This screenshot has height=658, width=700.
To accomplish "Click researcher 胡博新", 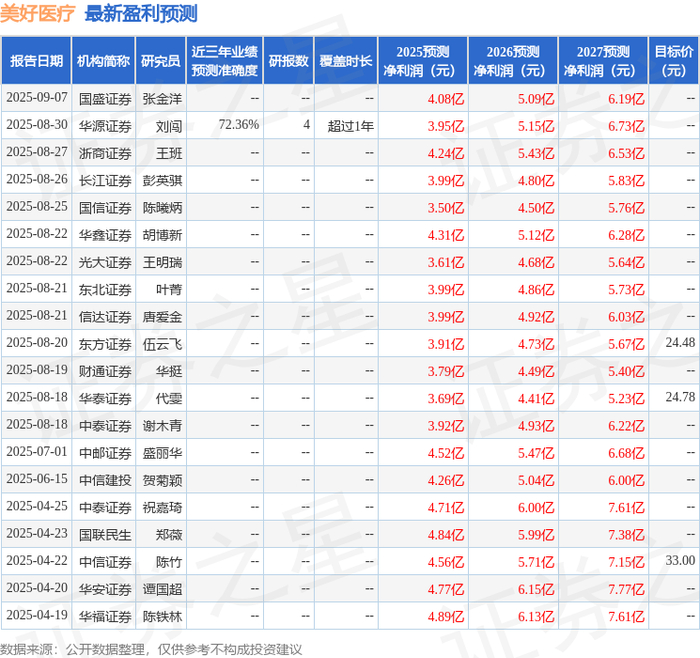I will click(162, 235).
